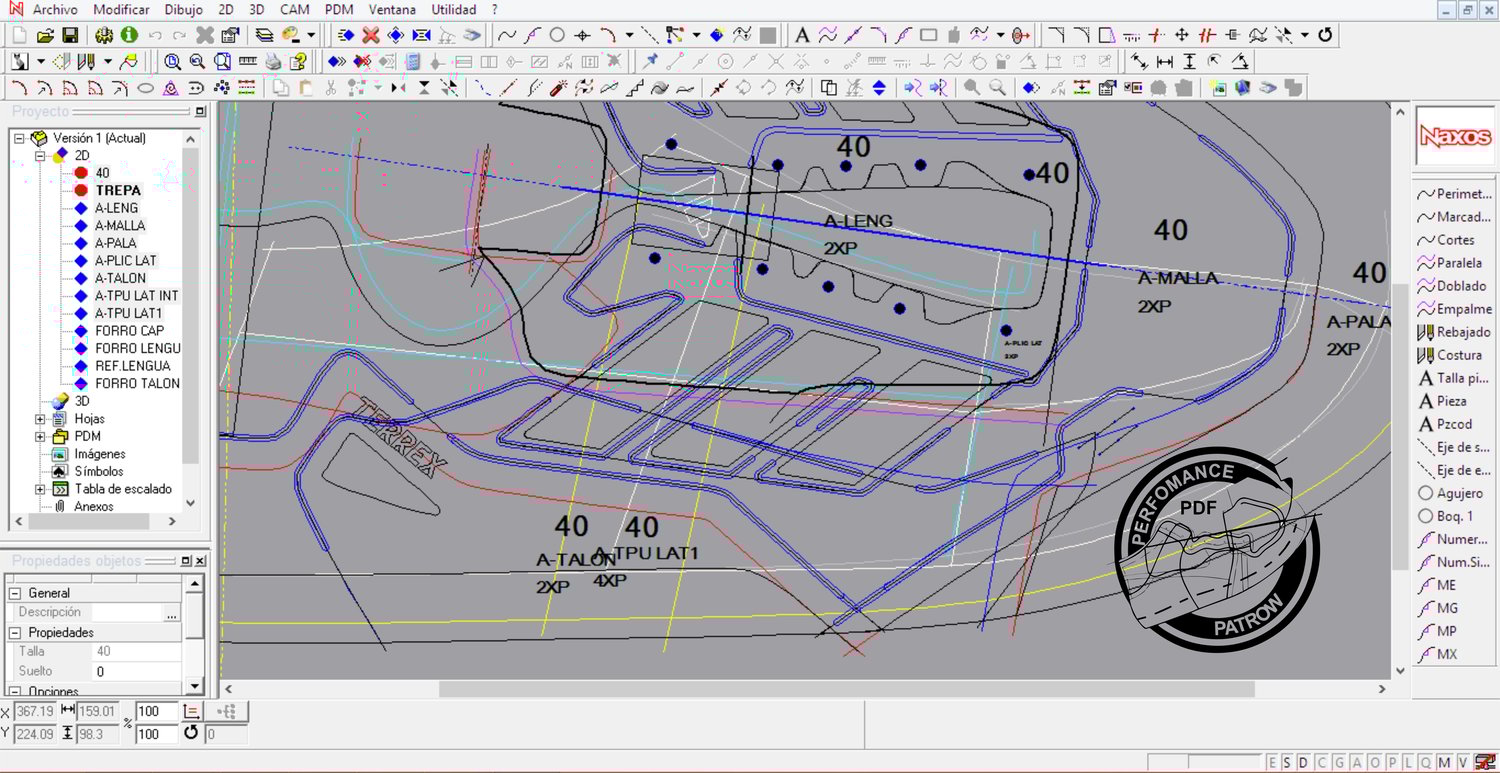This screenshot has height=773, width=1500.
Task: Toggle the E status bar indicator
Action: [x=1272, y=763]
